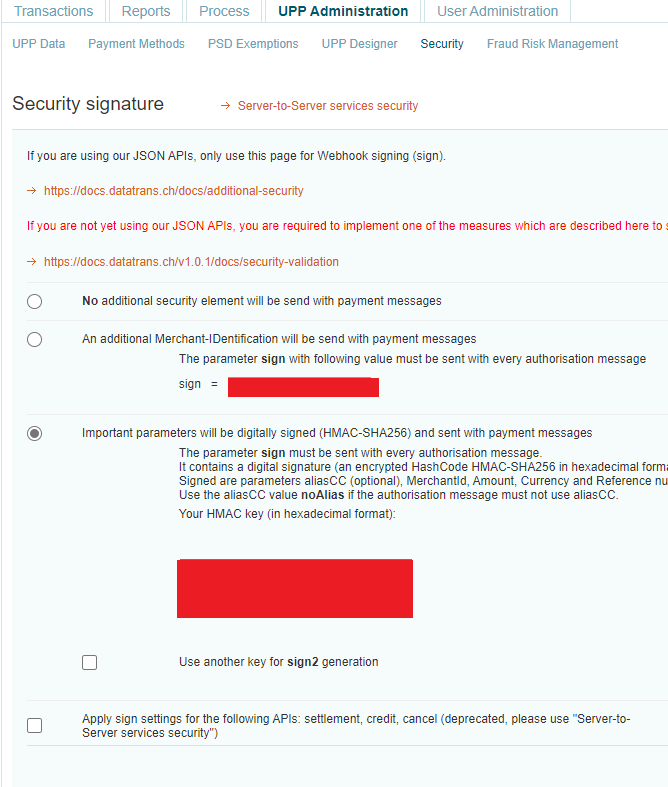Choose the additional Merchant-IDentification radio option
This screenshot has width=668, height=787.
[x=35, y=339]
